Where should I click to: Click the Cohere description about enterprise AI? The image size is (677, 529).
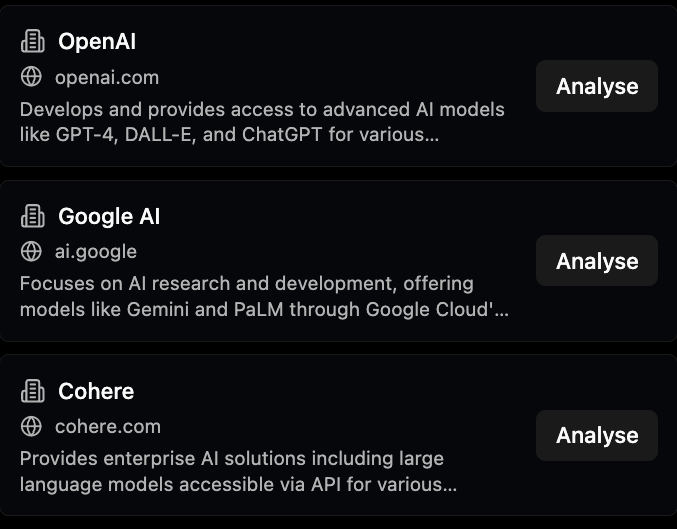[x=238, y=471]
